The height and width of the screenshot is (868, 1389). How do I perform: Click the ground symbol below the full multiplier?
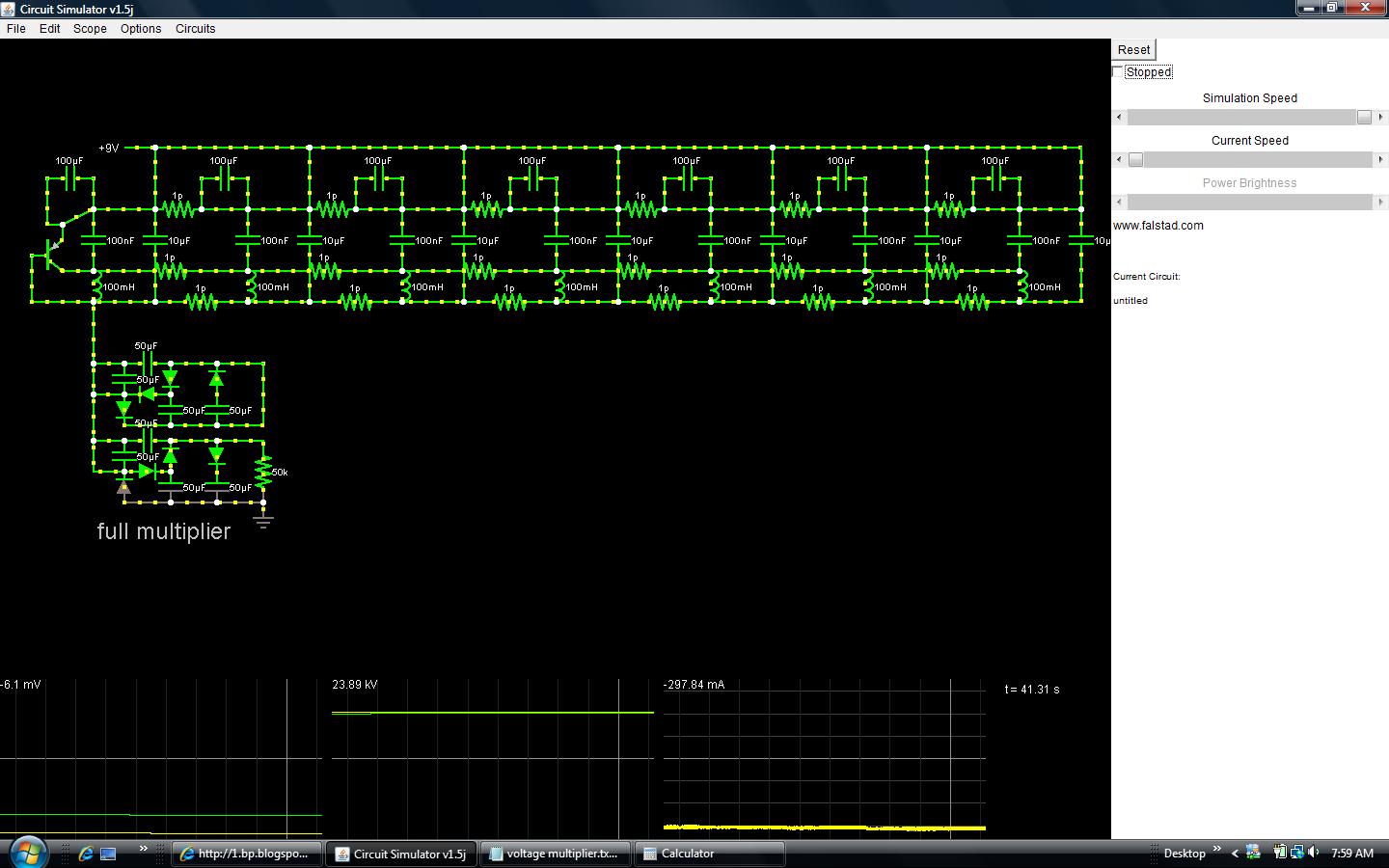tap(263, 522)
